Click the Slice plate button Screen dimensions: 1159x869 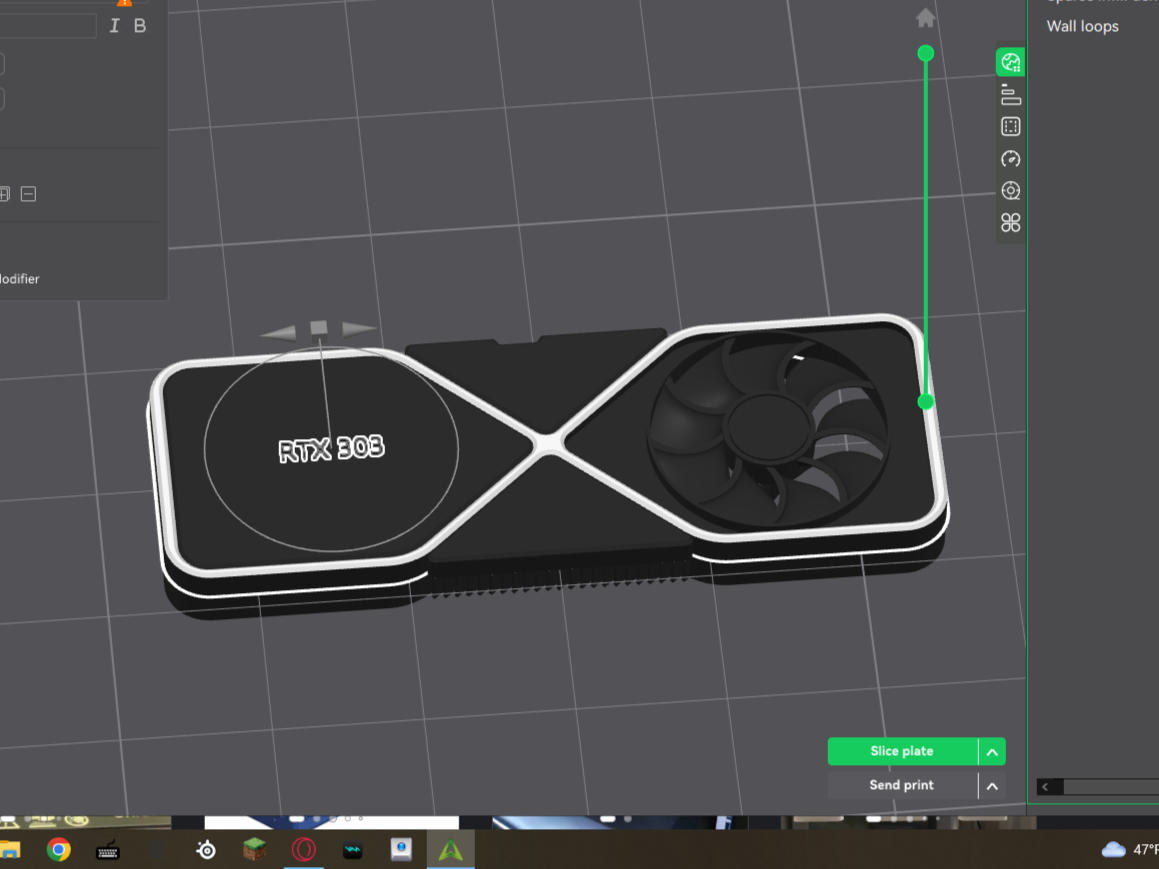point(902,751)
